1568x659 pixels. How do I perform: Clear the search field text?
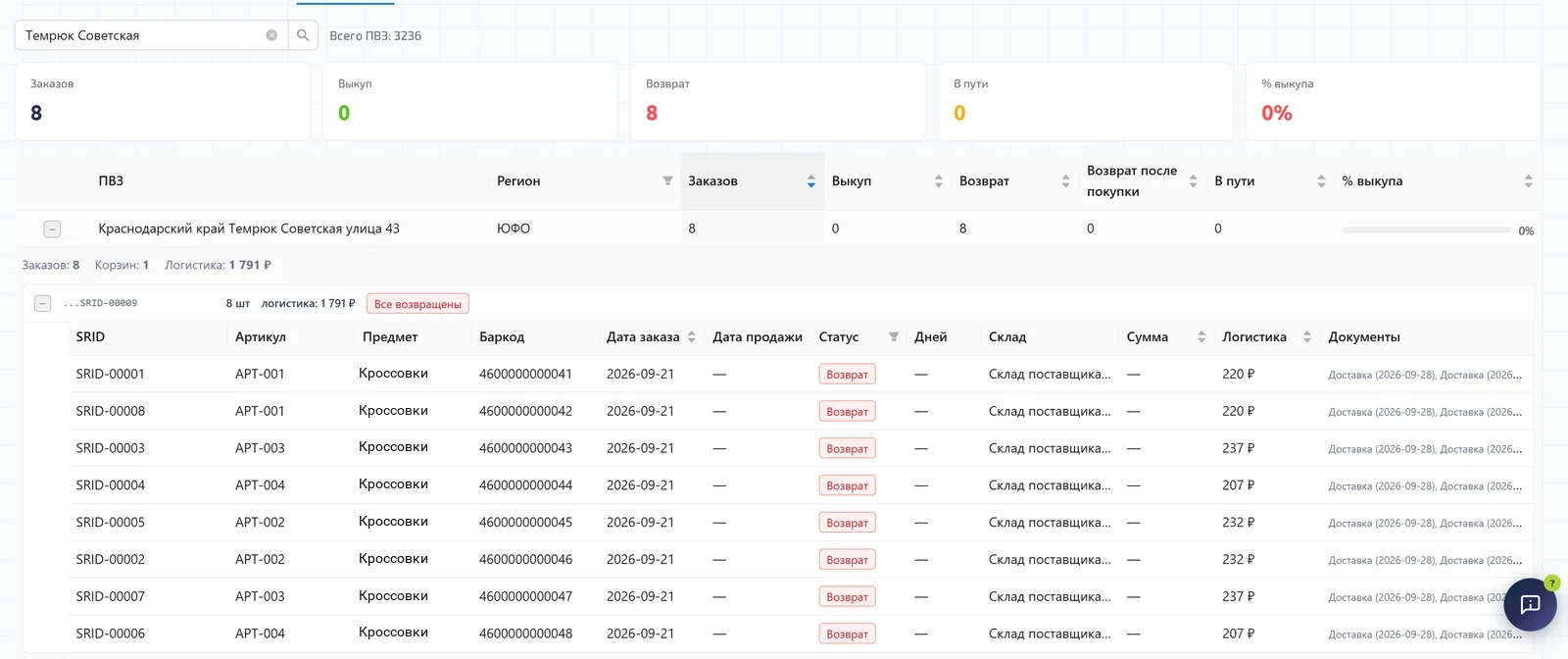point(271,35)
